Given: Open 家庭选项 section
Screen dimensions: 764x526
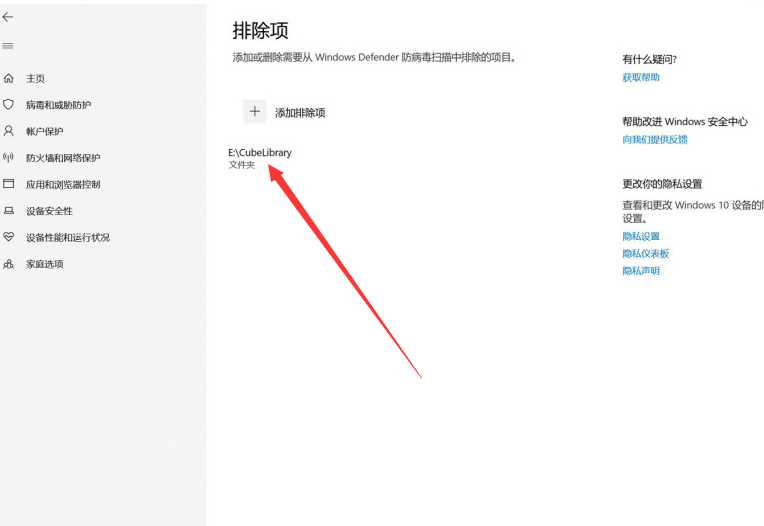Looking at the screenshot, I should tap(44, 264).
